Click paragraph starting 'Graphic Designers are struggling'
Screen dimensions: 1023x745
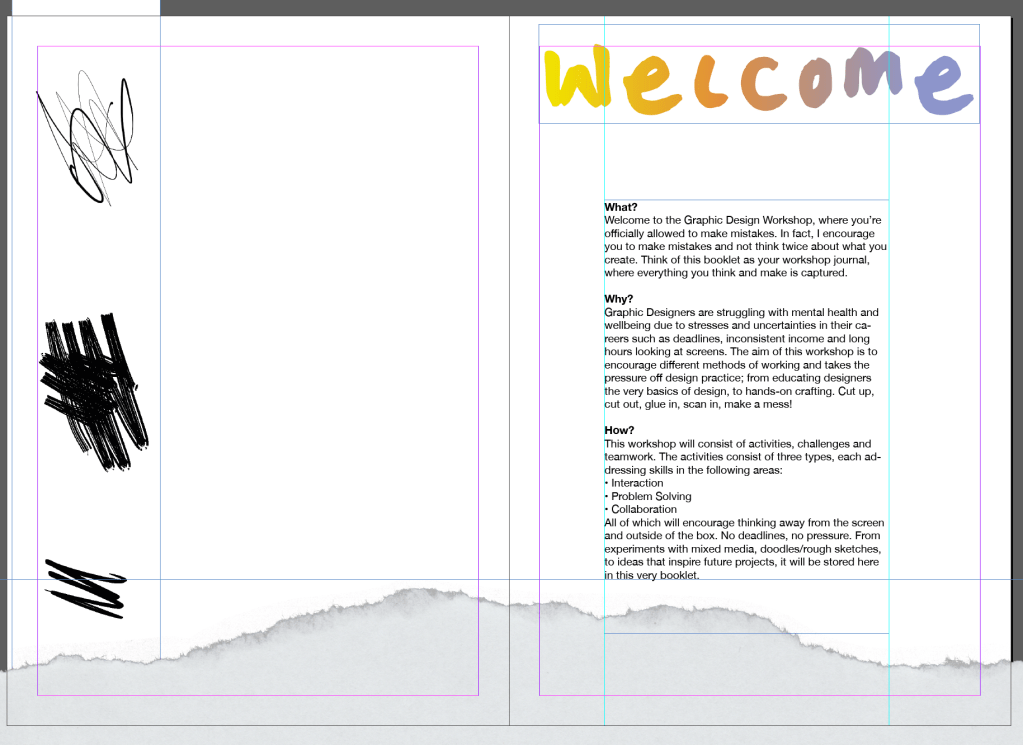(x=741, y=313)
